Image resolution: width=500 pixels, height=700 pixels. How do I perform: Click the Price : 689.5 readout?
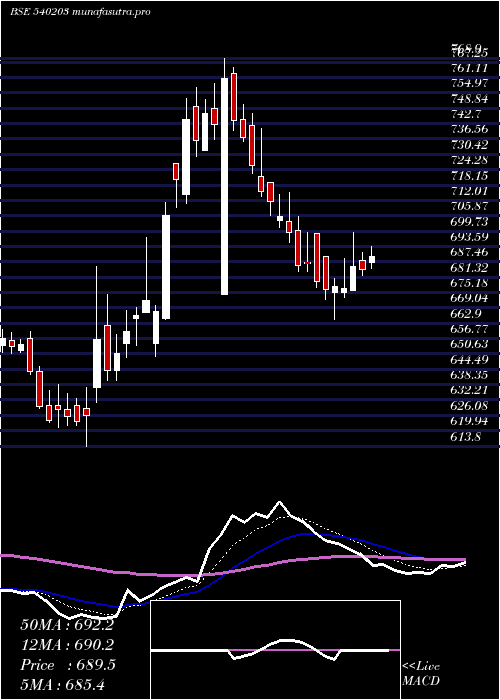[x=68, y=665]
